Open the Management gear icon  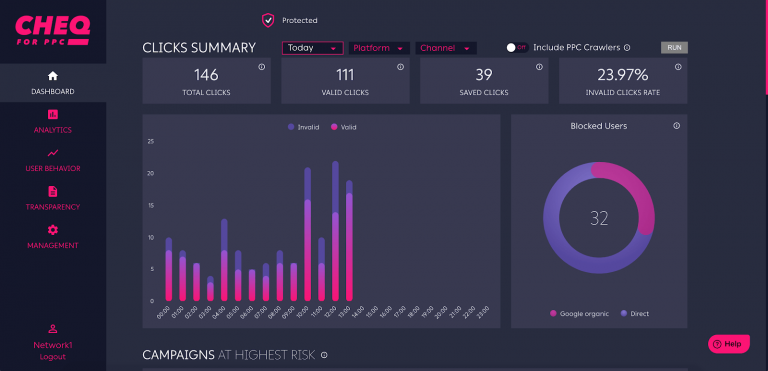[x=53, y=230]
